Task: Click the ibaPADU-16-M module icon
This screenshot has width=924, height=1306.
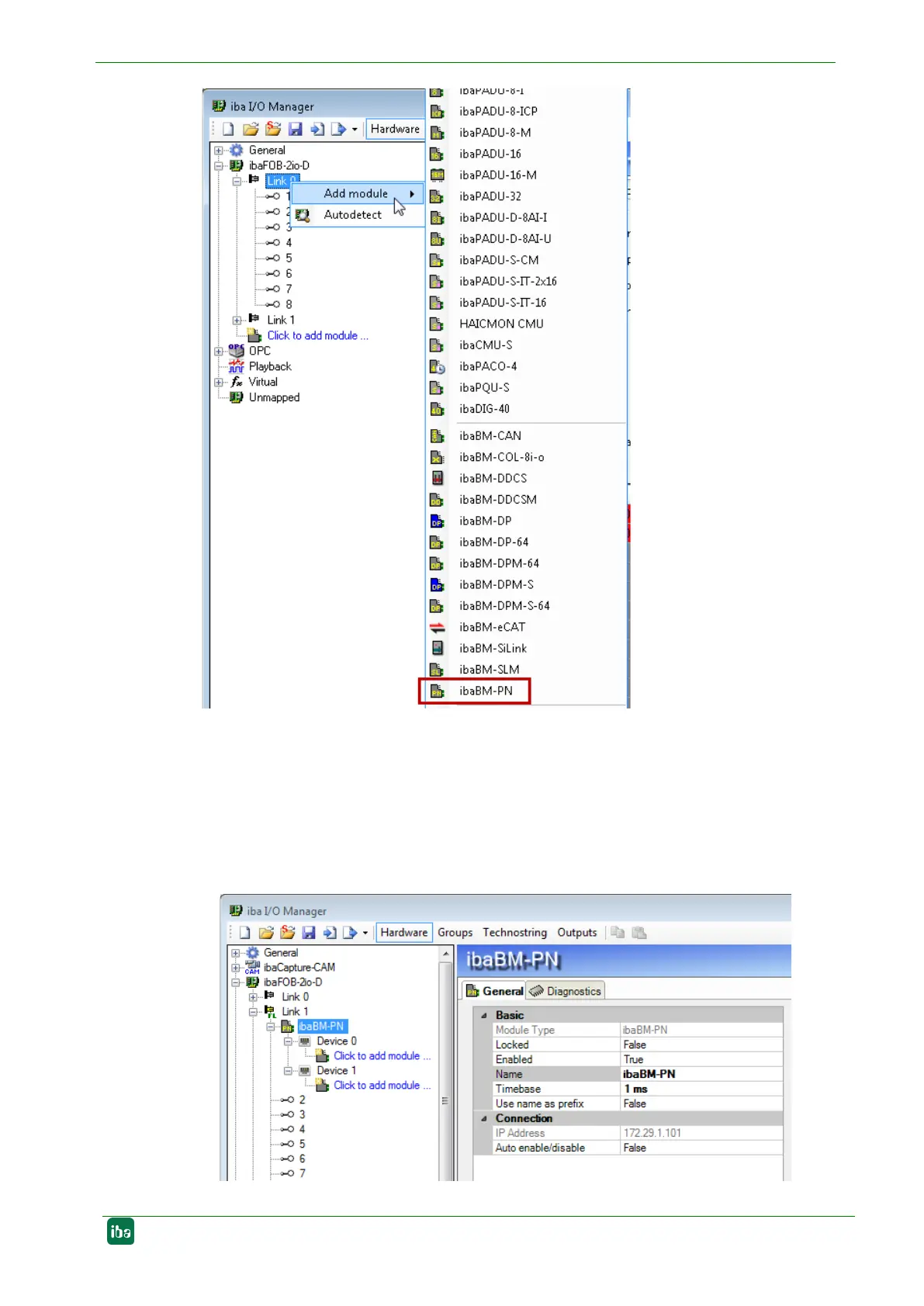Action: tap(437, 175)
